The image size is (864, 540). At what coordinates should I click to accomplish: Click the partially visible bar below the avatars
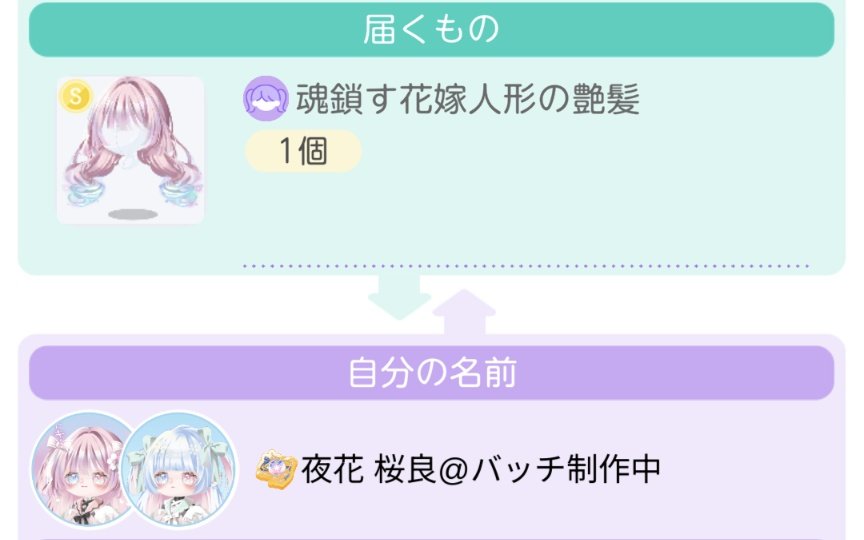[431, 538]
